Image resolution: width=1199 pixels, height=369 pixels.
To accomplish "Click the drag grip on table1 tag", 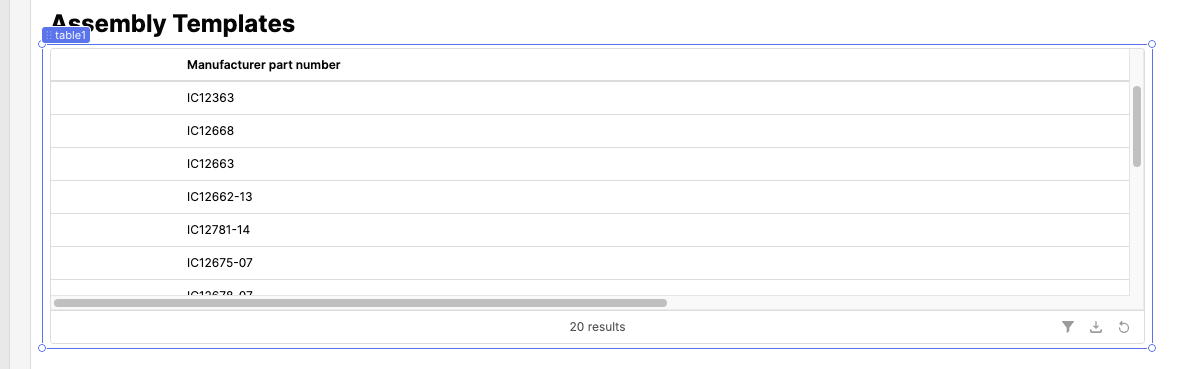I will 48,36.
